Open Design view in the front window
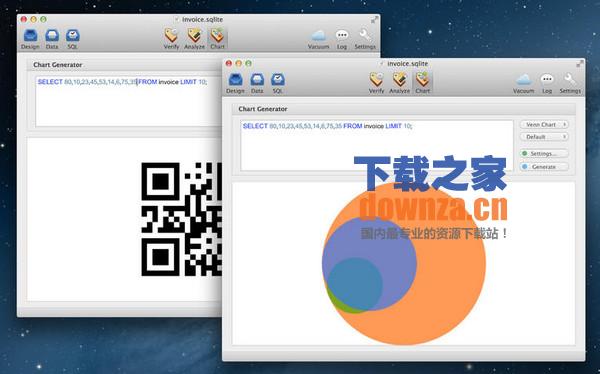Viewport: 600px width, 374px height. pyautogui.click(x=235, y=83)
